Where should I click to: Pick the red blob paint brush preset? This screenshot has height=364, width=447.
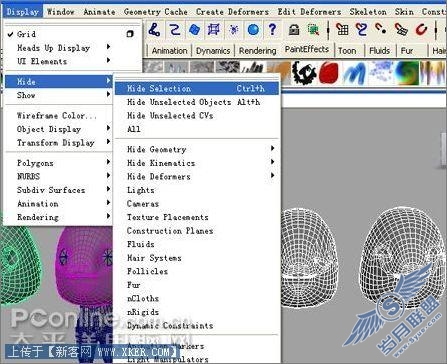329,73
